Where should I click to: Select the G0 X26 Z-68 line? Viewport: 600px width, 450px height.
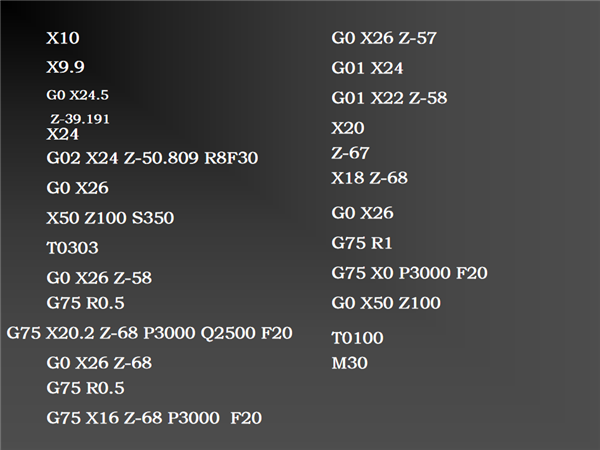click(99, 363)
